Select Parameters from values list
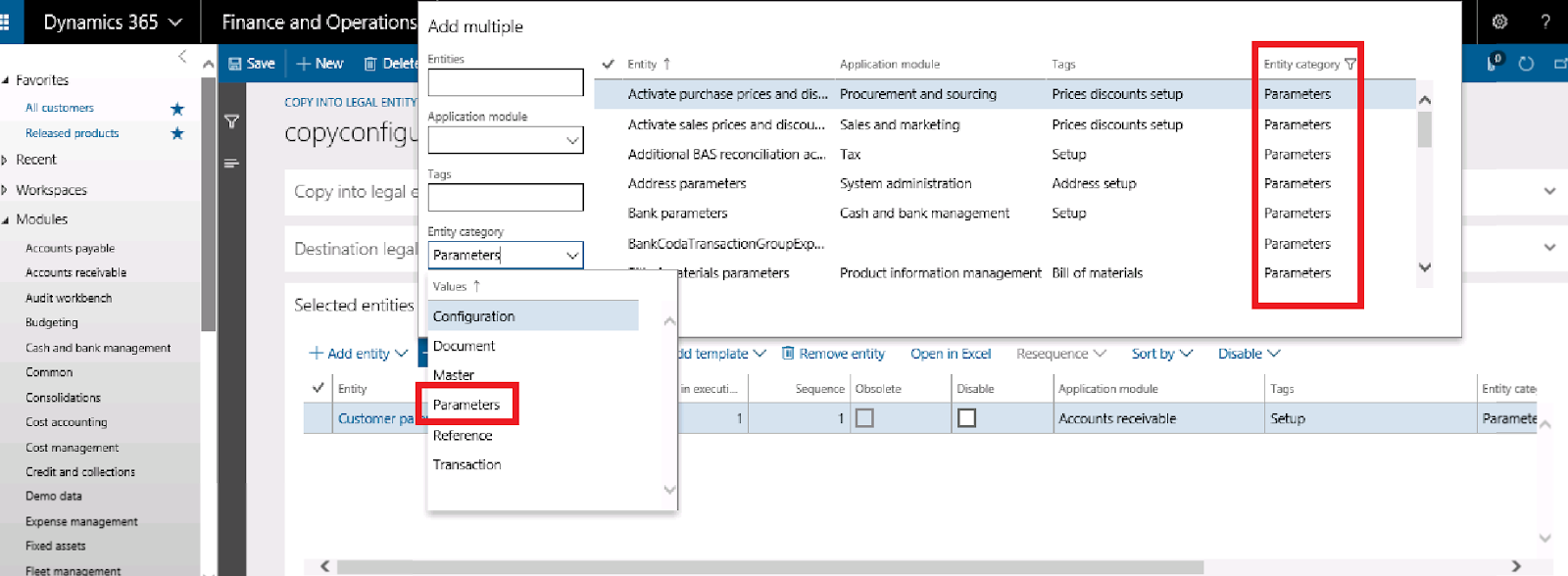This screenshot has height=576, width=1568. click(x=466, y=405)
